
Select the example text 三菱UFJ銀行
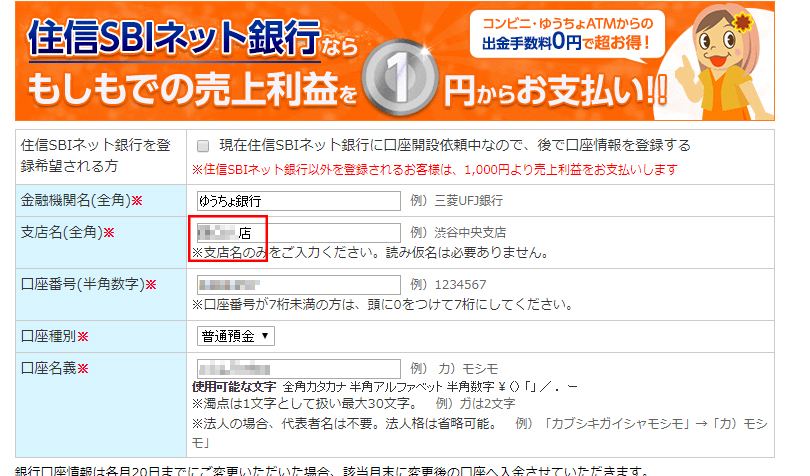tap(469, 201)
